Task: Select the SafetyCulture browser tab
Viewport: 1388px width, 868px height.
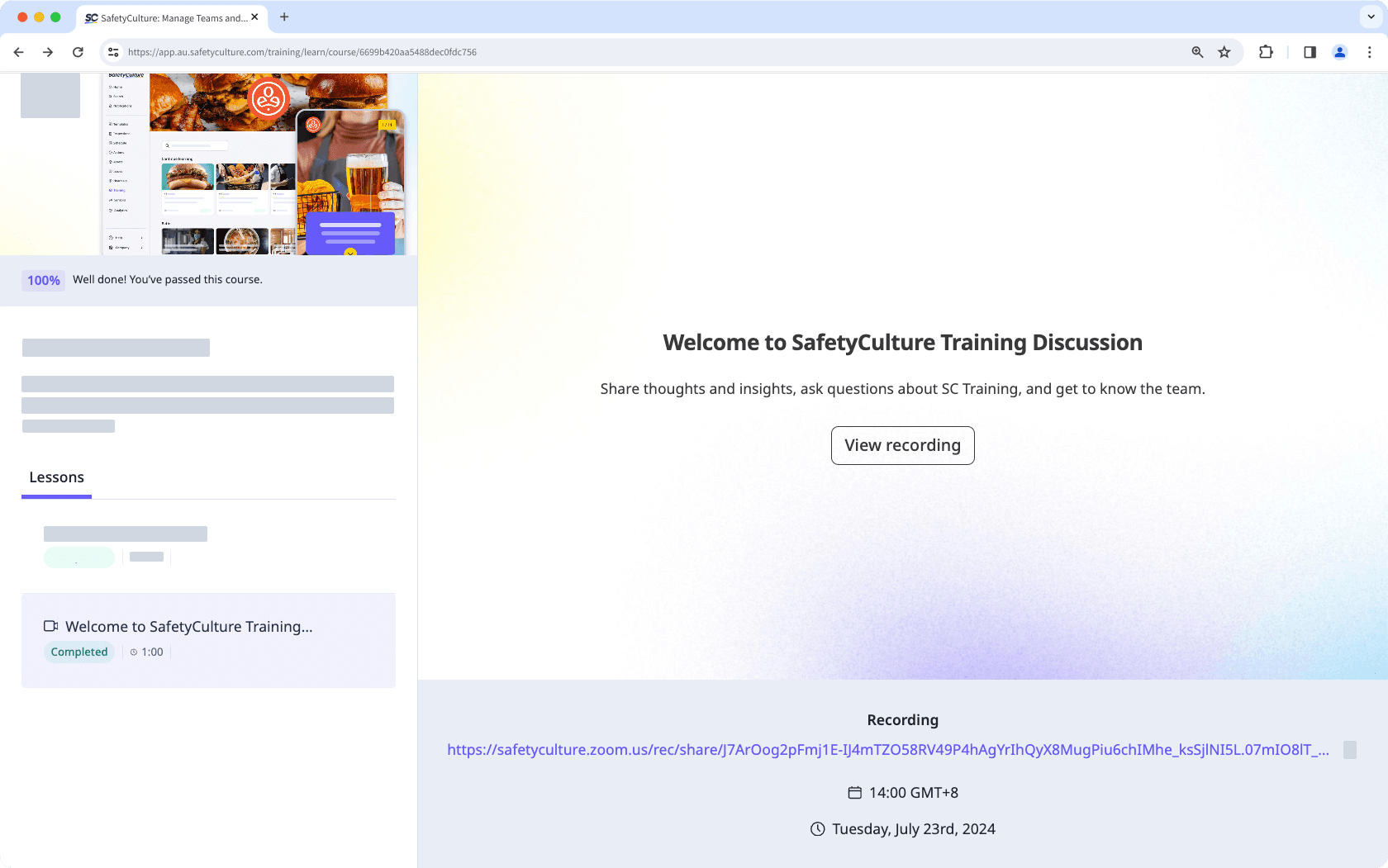Action: coord(165,17)
